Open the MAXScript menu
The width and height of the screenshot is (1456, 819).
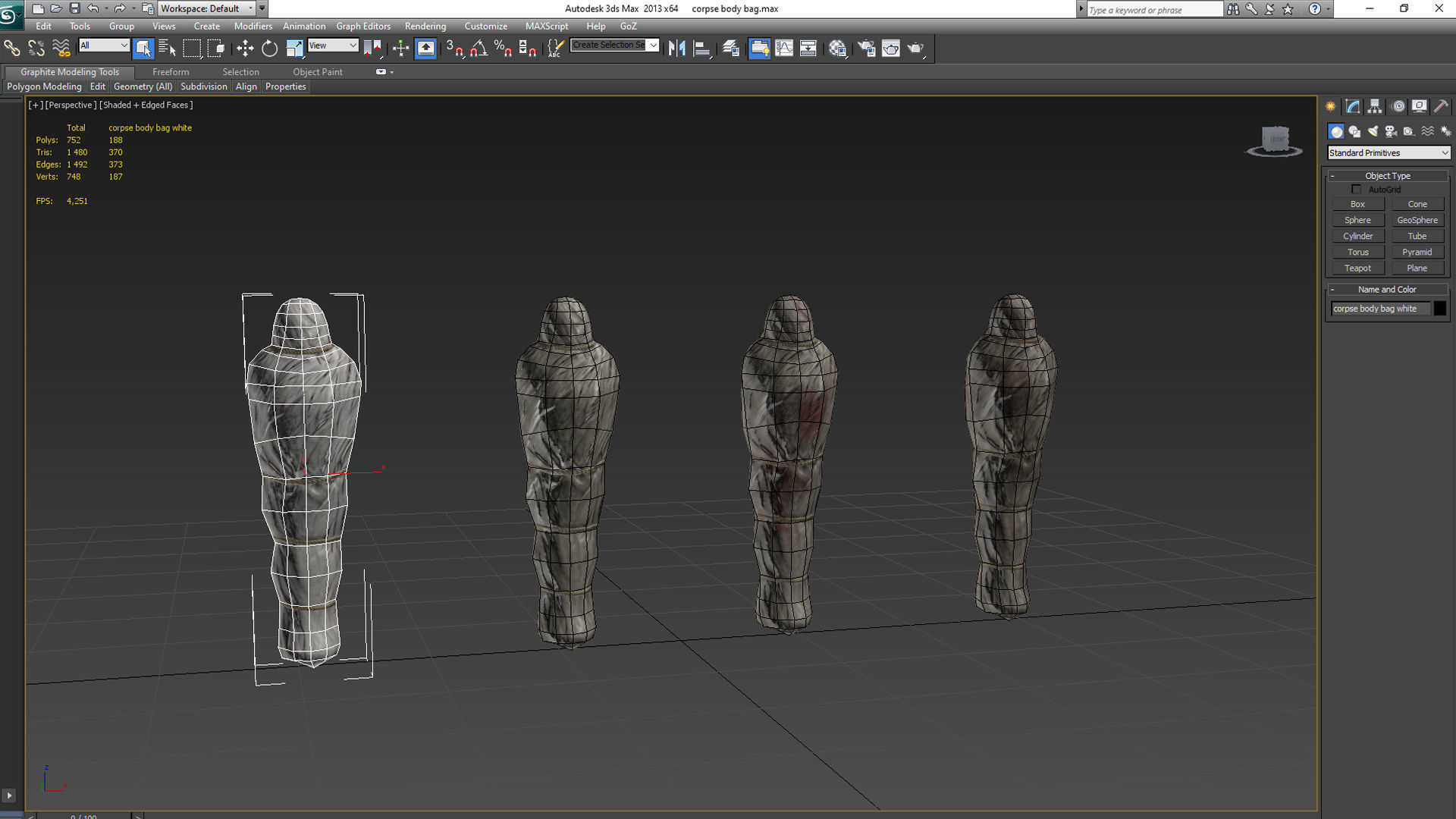pos(546,26)
